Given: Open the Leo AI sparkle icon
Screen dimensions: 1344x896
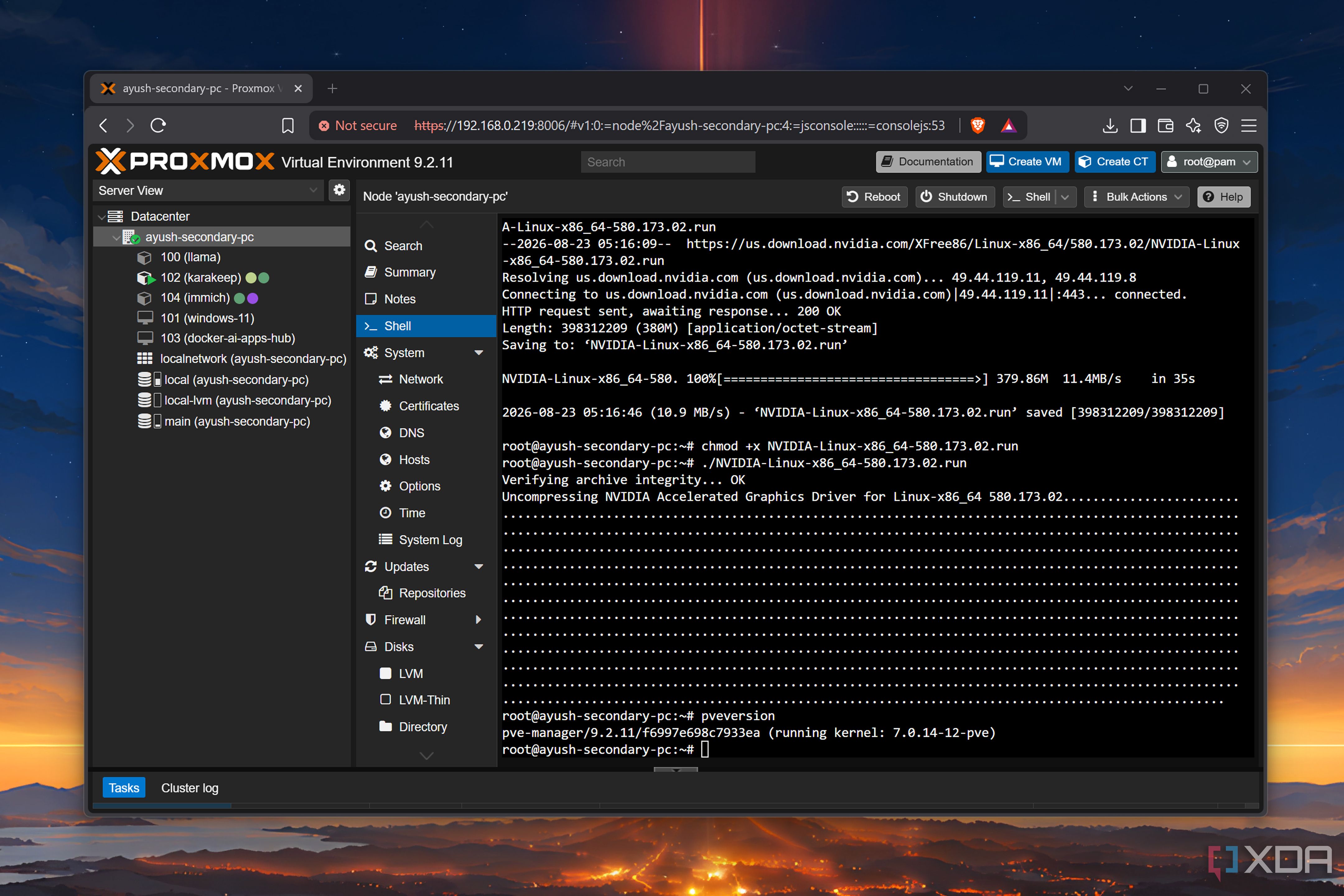Looking at the screenshot, I should 1194,125.
